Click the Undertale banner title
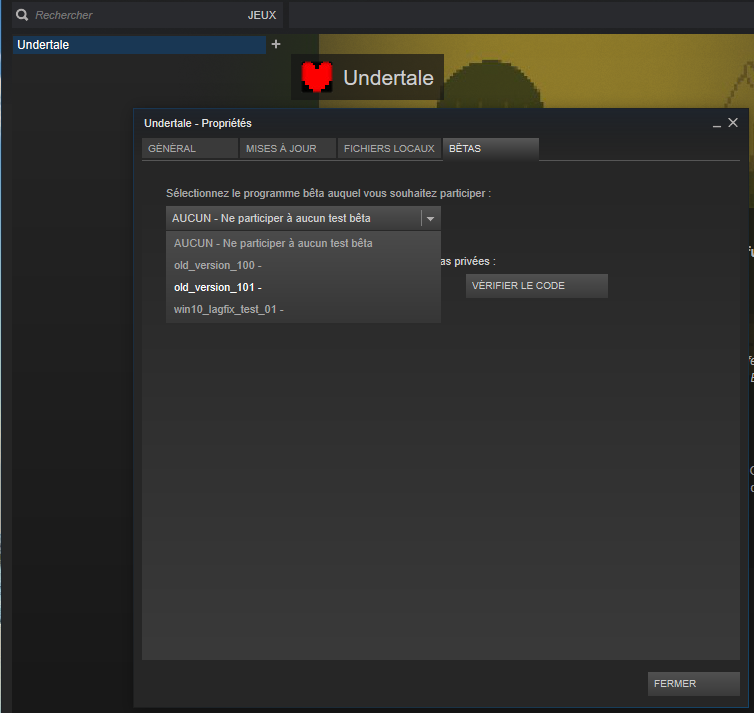This screenshot has width=754, height=713. coord(388,78)
